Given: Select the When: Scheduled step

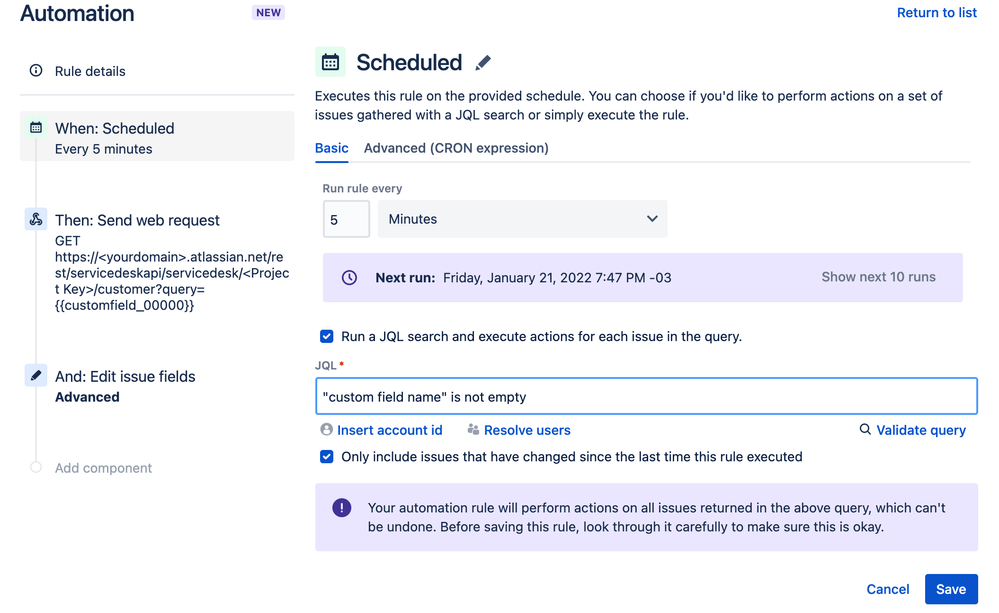Looking at the screenshot, I should [x=157, y=136].
